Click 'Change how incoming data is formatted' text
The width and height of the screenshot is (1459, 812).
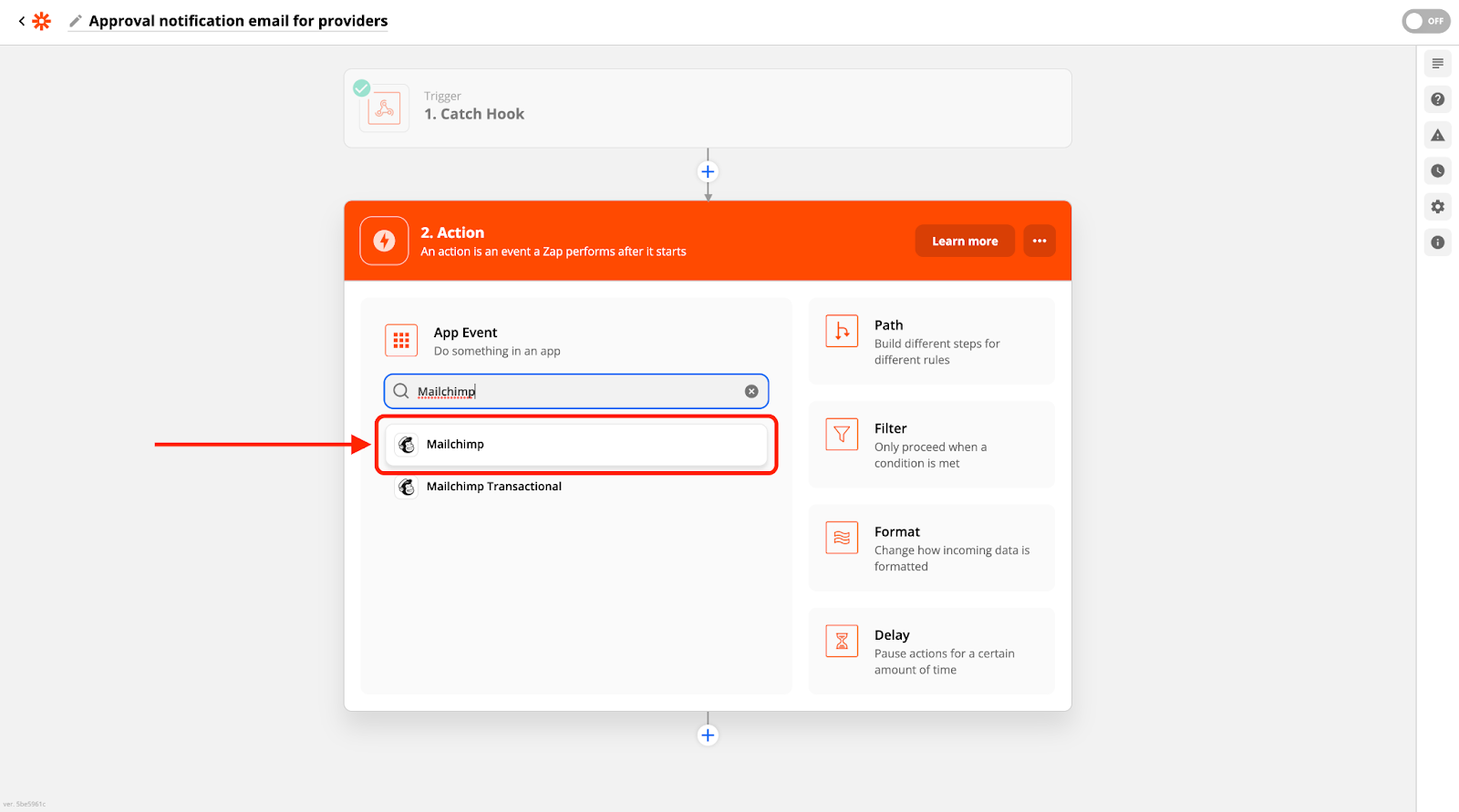point(952,558)
